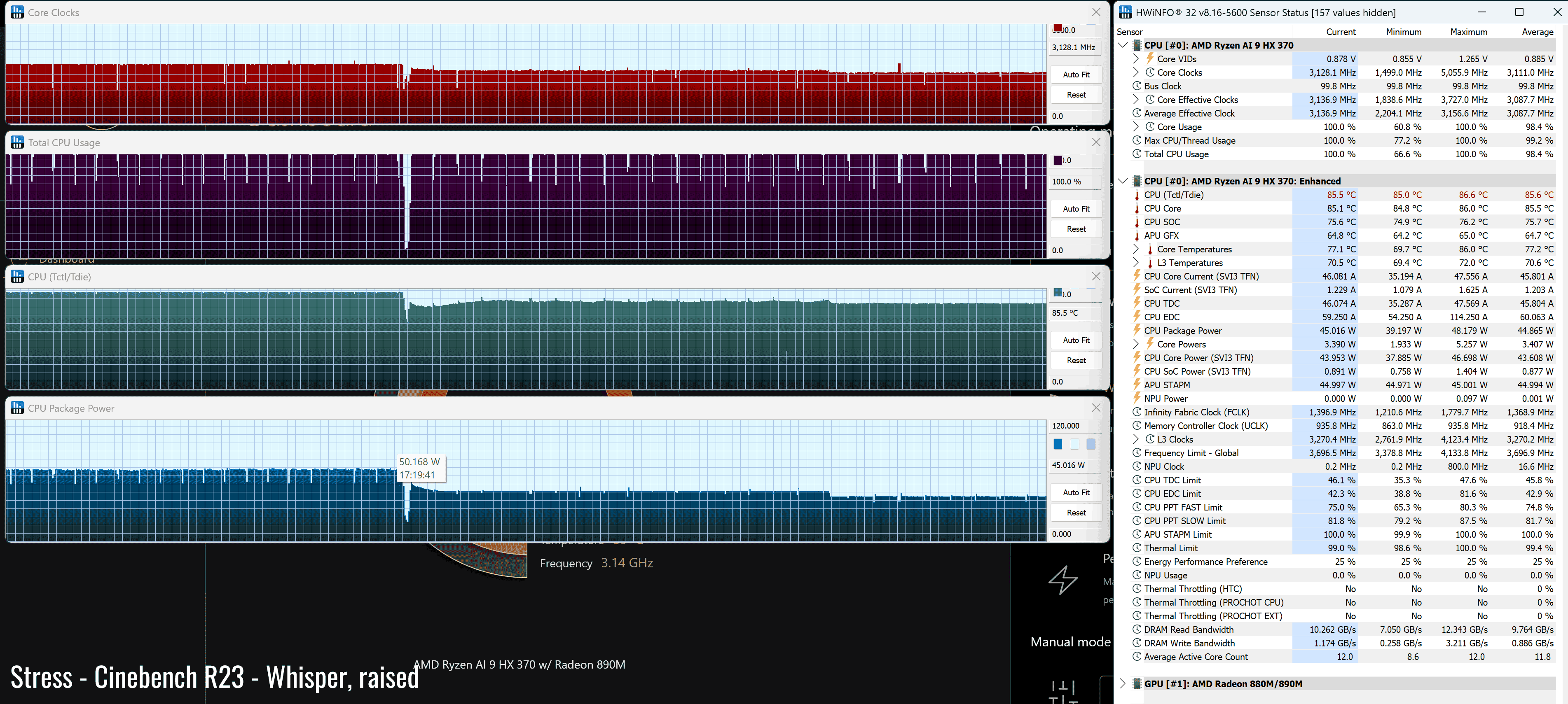This screenshot has height=704, width=1568.
Task: Click the Maximum column header
Action: coord(1468,32)
